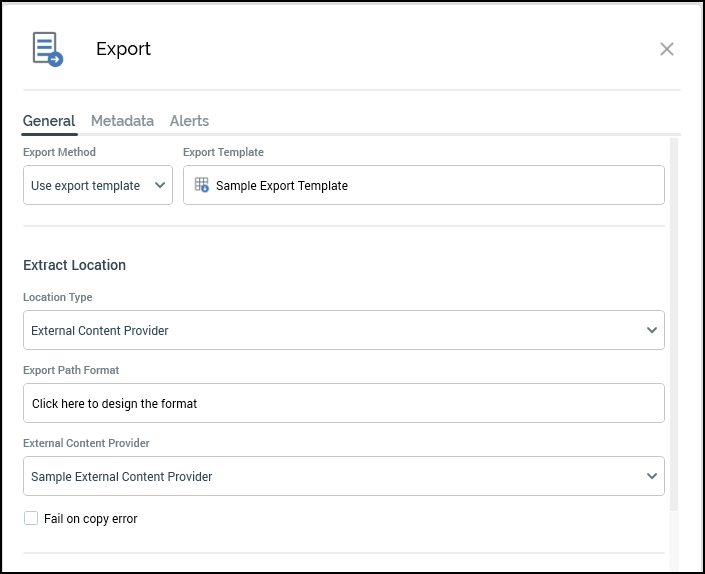The height and width of the screenshot is (574, 705).
Task: Open the Metadata tab
Action: point(122,121)
